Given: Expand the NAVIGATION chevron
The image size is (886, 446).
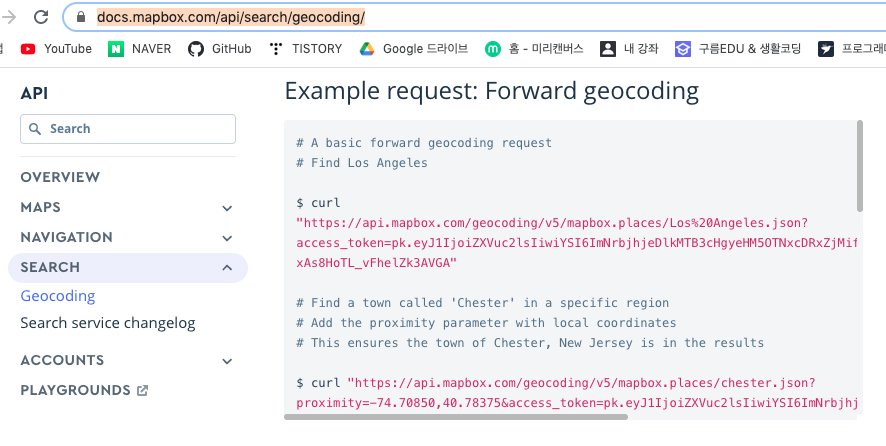Looking at the screenshot, I should (x=227, y=239).
